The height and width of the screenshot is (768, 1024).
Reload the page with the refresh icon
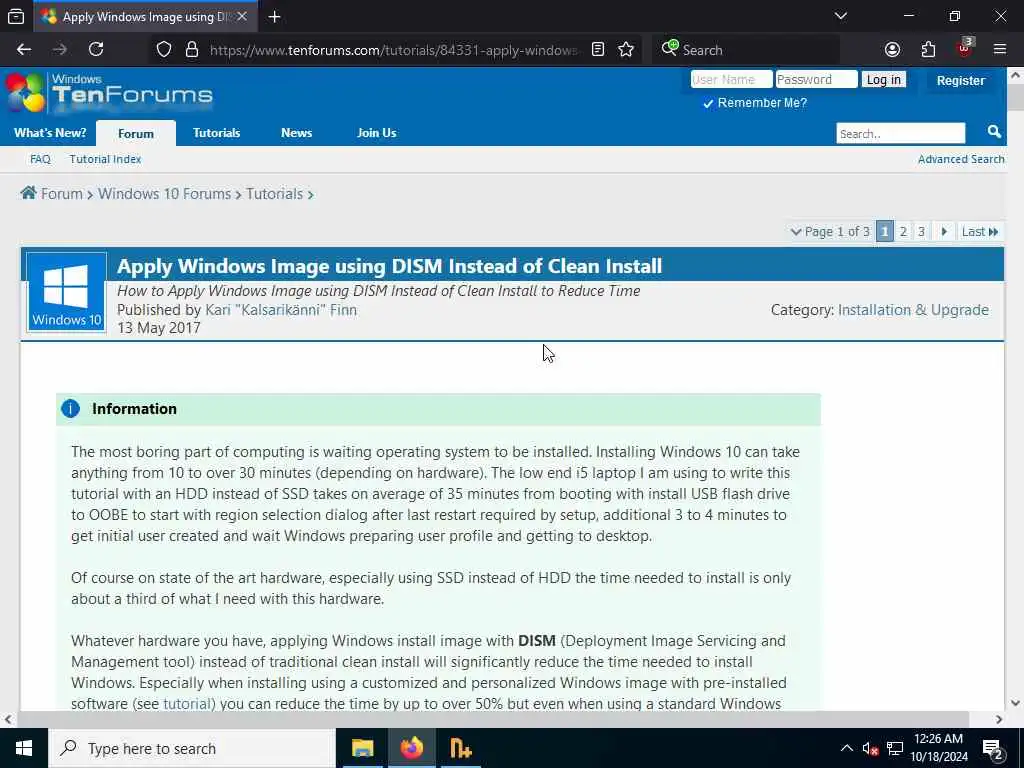96,50
